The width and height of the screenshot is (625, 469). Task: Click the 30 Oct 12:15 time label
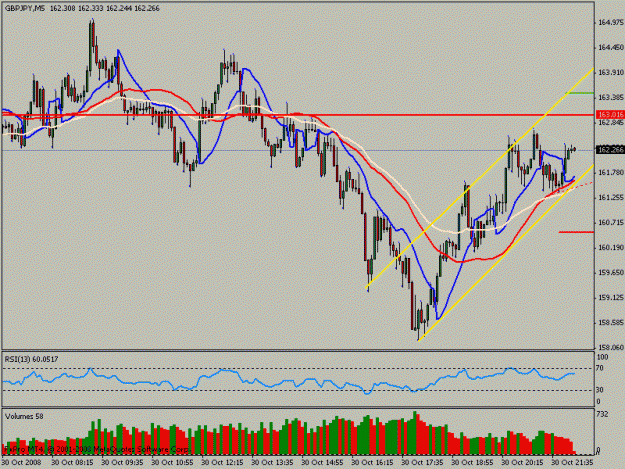click(222, 463)
